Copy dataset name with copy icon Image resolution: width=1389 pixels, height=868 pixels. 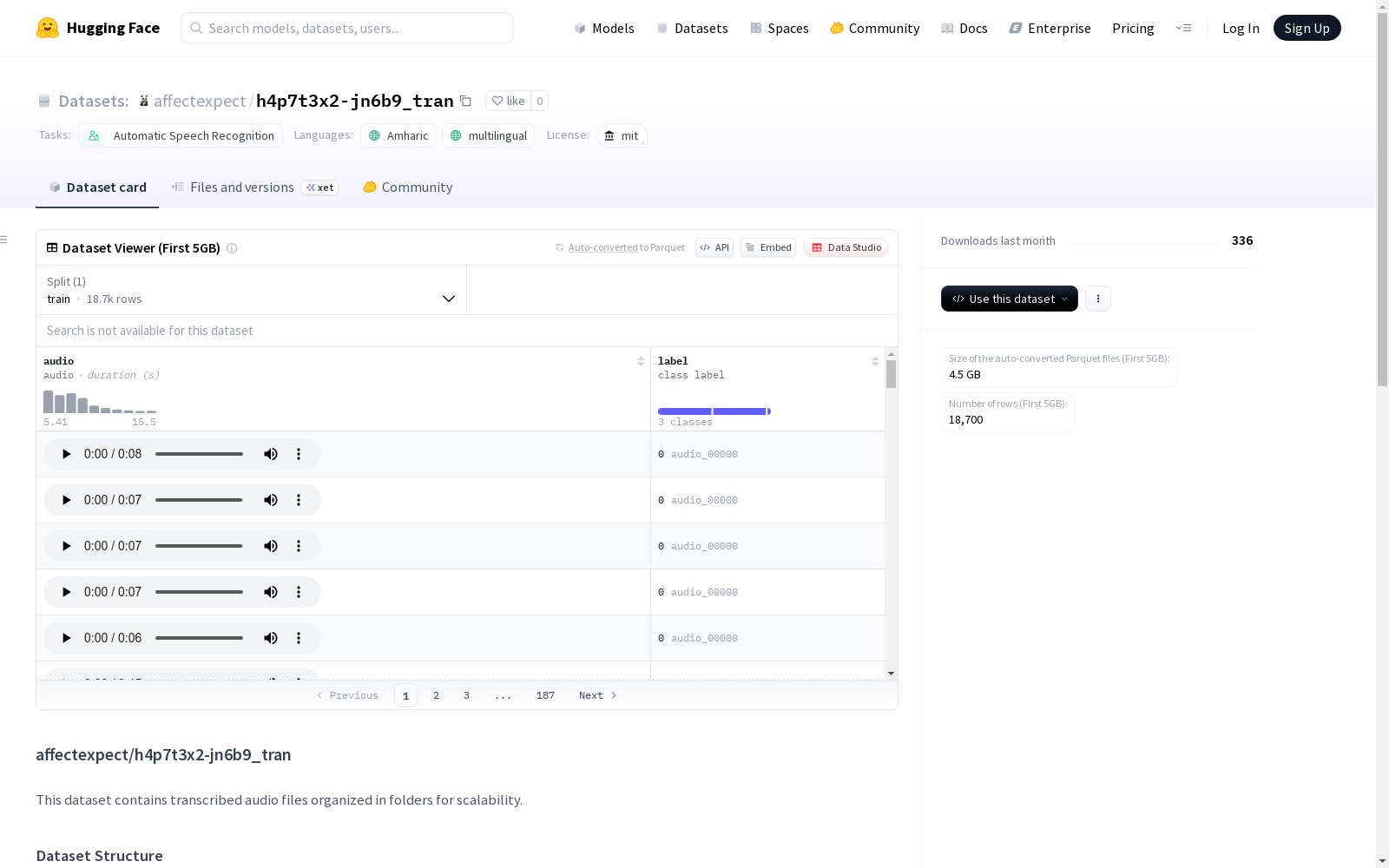(x=465, y=101)
